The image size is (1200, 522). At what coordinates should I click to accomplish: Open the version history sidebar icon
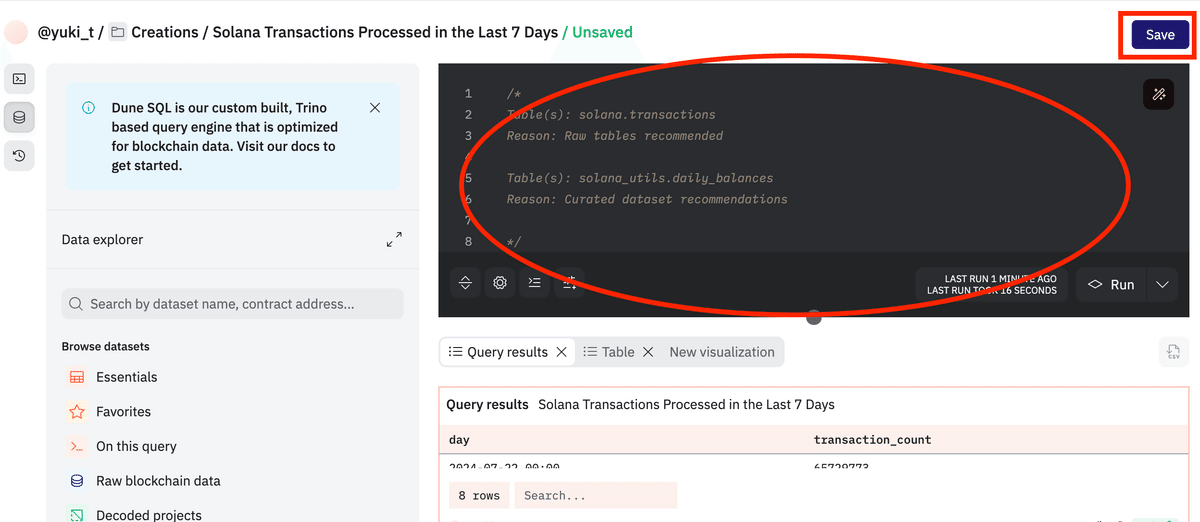click(19, 155)
